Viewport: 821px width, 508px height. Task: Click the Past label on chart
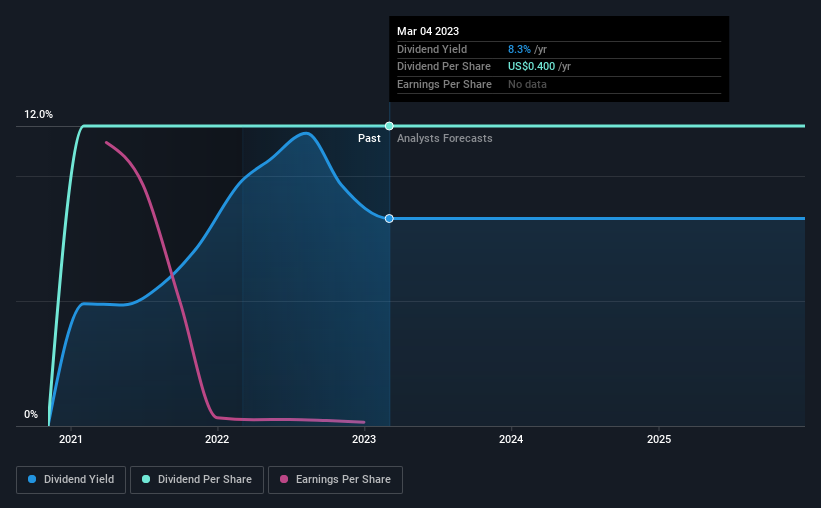(369, 138)
